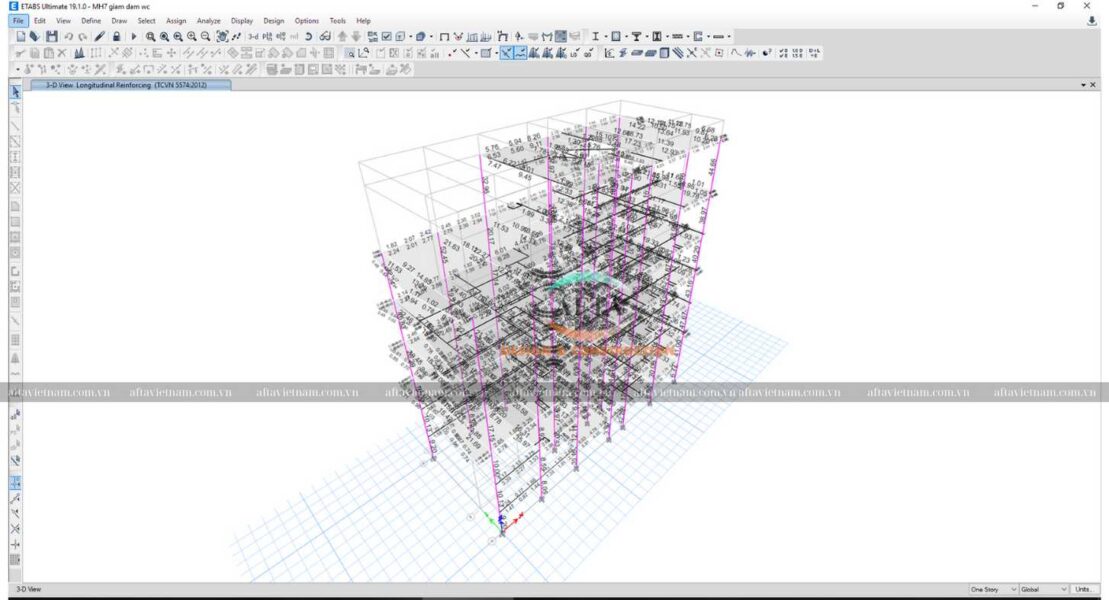Click the first zoom magnifier icon
This screenshot has width=1109, height=600.
tap(151, 37)
